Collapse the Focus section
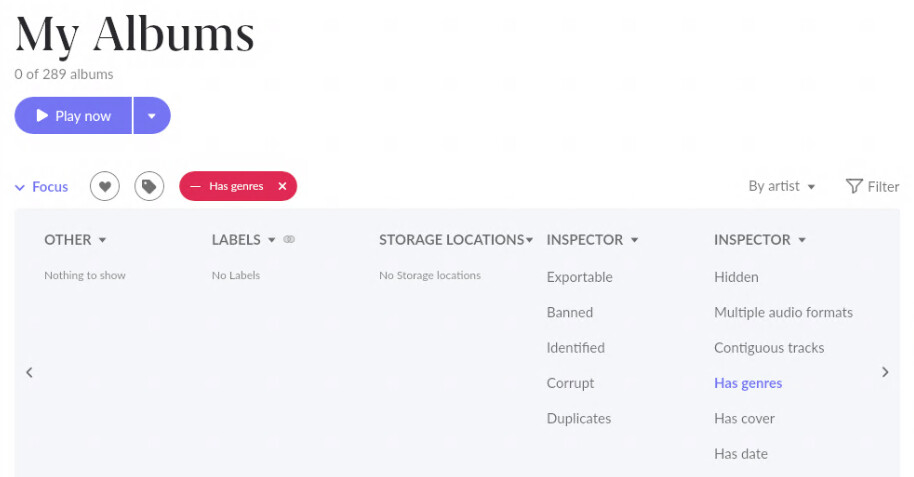 (x=41, y=187)
